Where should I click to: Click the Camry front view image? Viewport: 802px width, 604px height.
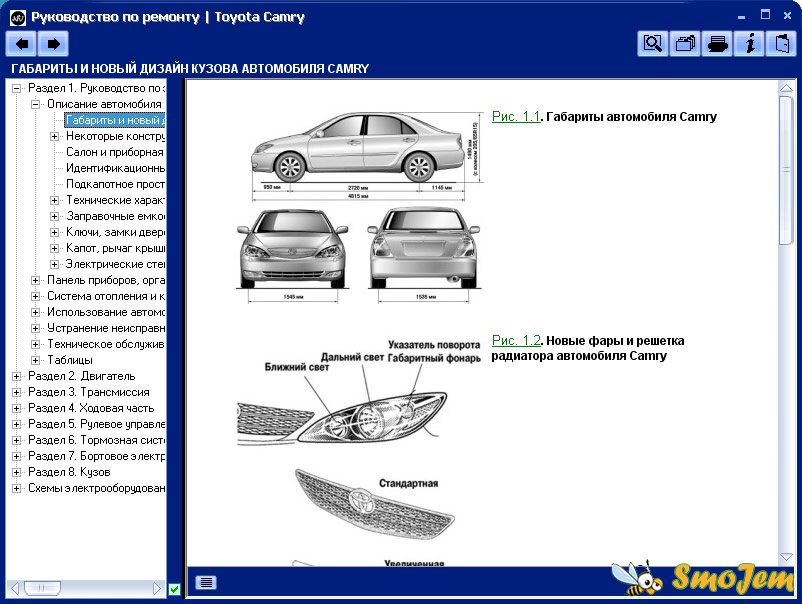pyautogui.click(x=293, y=255)
